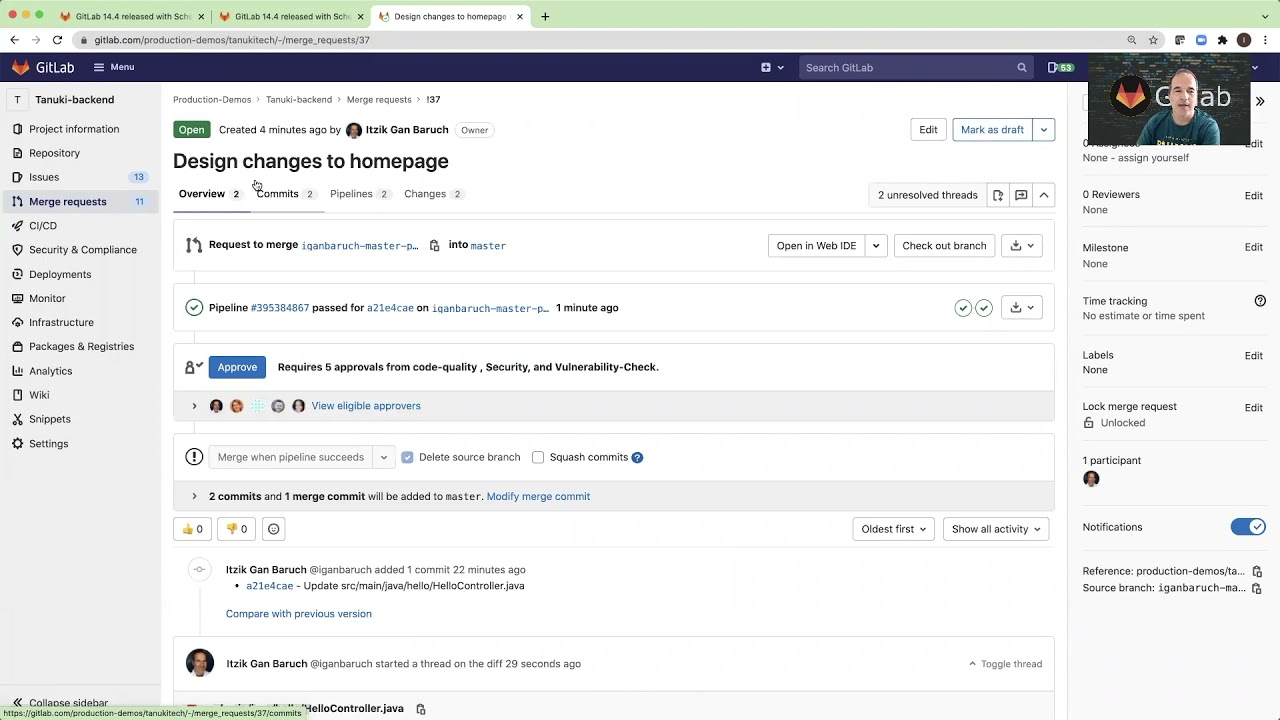This screenshot has width=1280, height=720.
Task: Collapse thread with Toggle thread
Action: point(1005,664)
